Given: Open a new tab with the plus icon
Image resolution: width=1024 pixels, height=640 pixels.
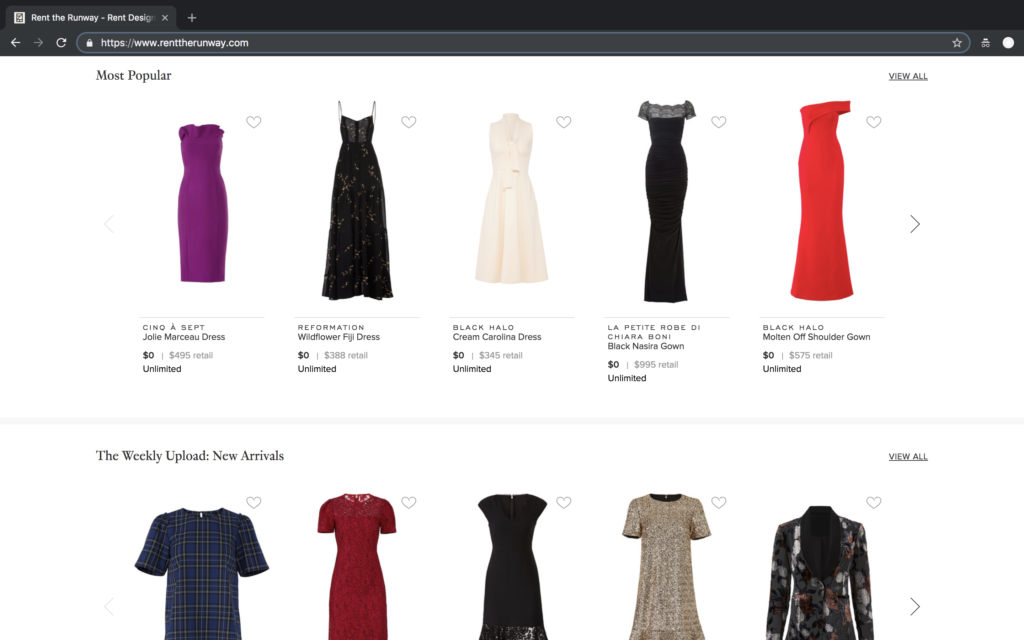Looking at the screenshot, I should pyautogui.click(x=191, y=18).
